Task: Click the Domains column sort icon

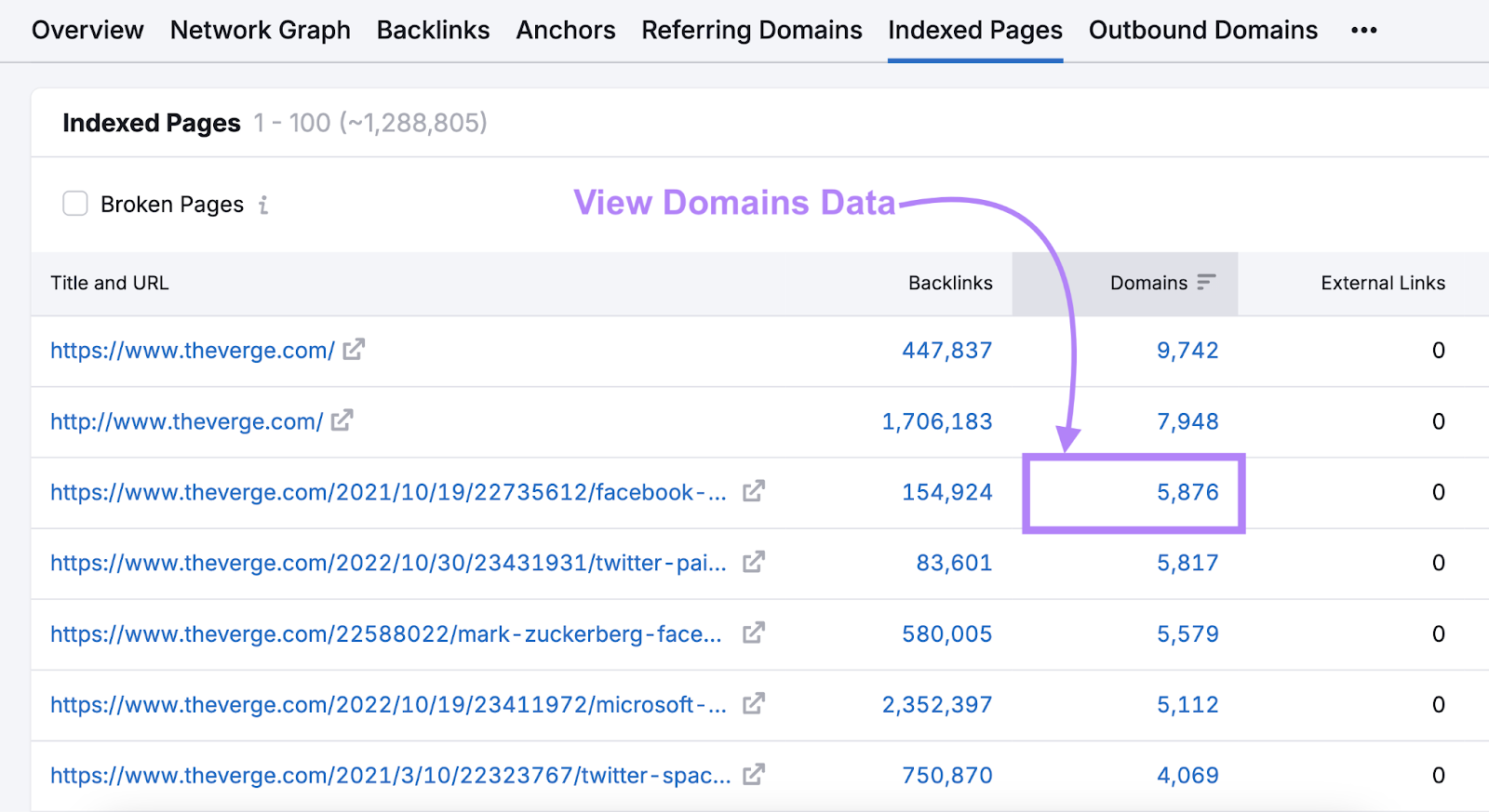Action: (1206, 283)
